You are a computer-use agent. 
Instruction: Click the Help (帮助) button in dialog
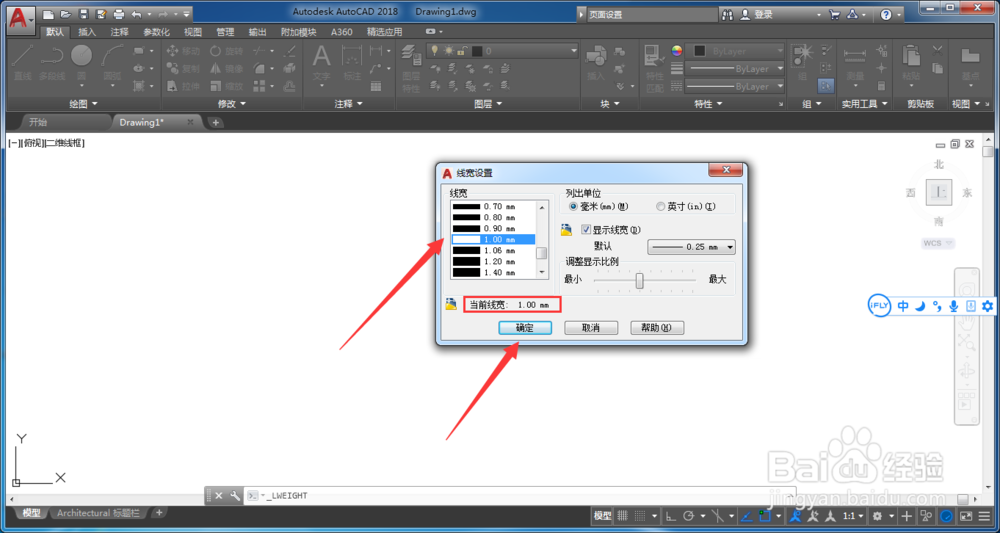pos(658,328)
